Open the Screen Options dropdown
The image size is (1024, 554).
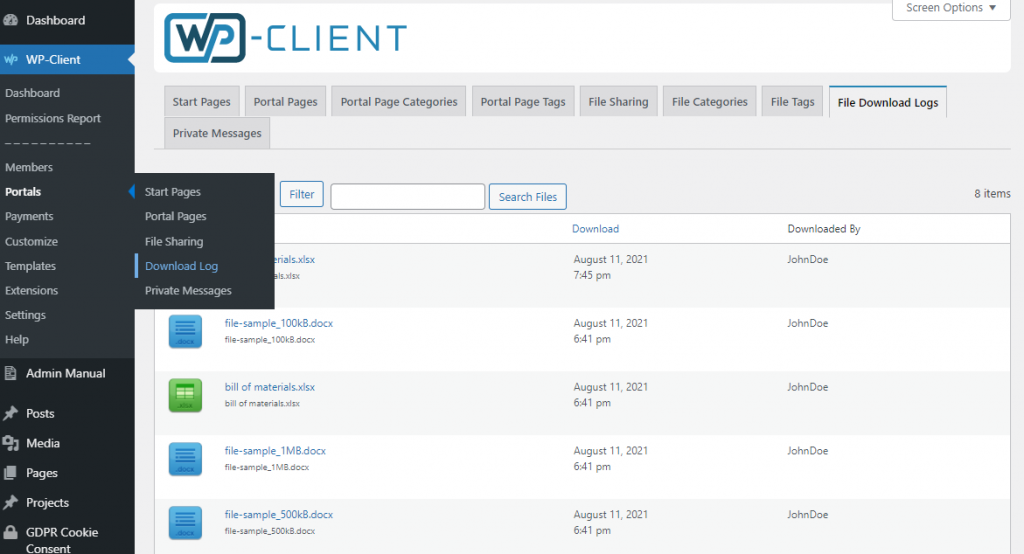click(x=951, y=8)
